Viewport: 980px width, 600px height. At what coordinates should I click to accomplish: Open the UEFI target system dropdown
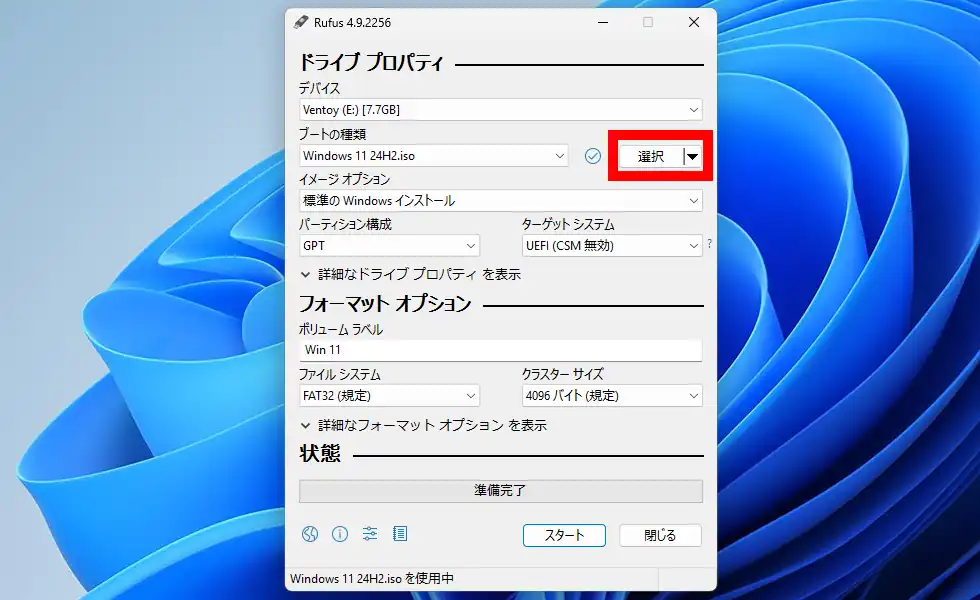tap(612, 246)
